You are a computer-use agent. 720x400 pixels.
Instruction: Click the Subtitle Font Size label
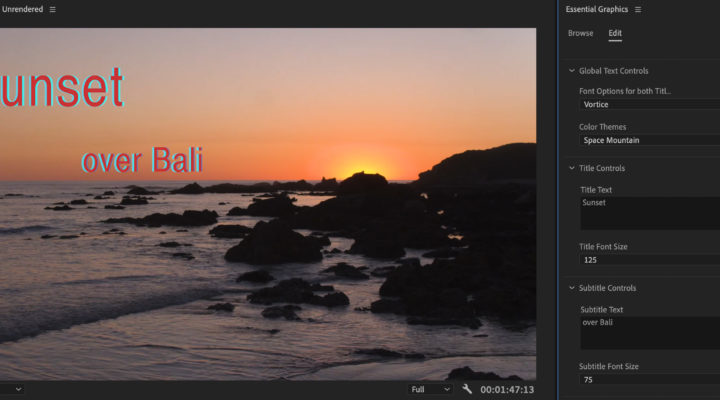point(608,366)
